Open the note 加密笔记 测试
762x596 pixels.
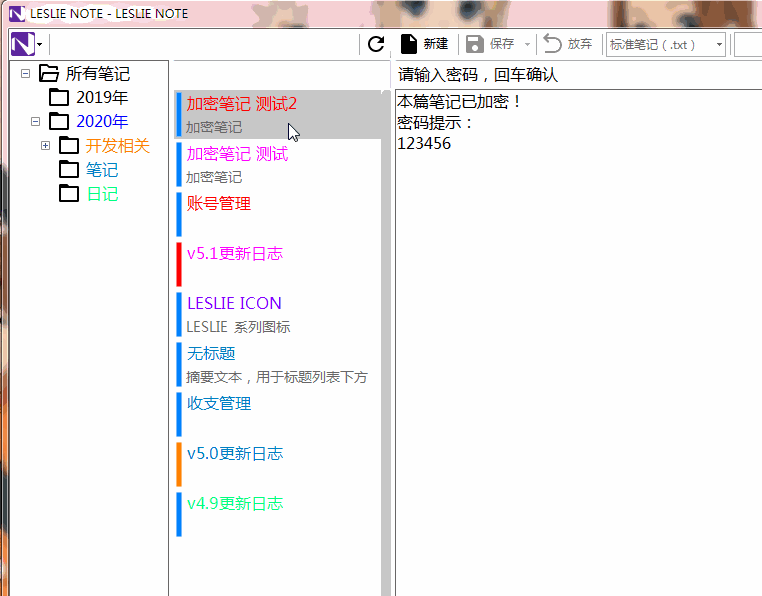[x=277, y=165]
